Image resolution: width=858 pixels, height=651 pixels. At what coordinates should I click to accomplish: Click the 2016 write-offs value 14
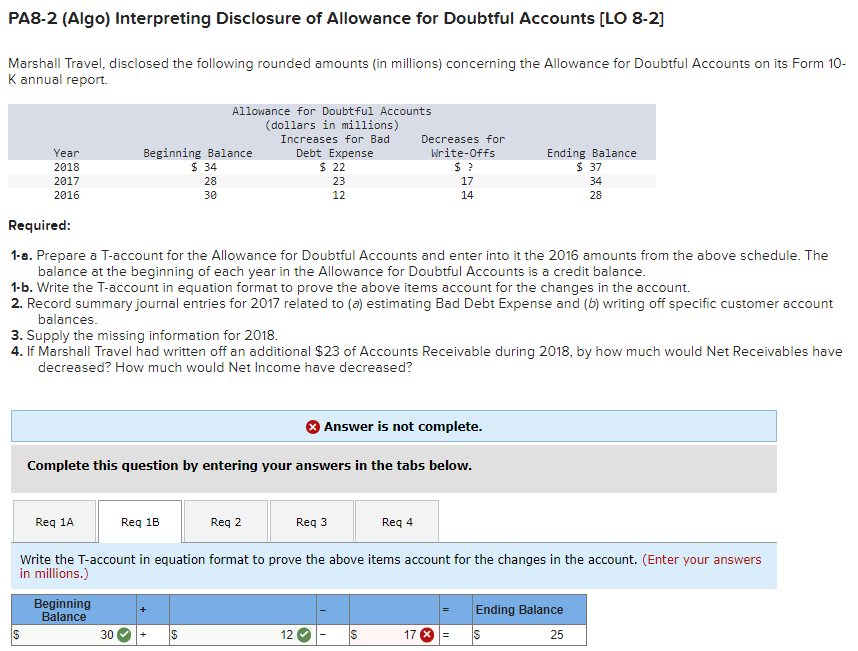(x=467, y=195)
